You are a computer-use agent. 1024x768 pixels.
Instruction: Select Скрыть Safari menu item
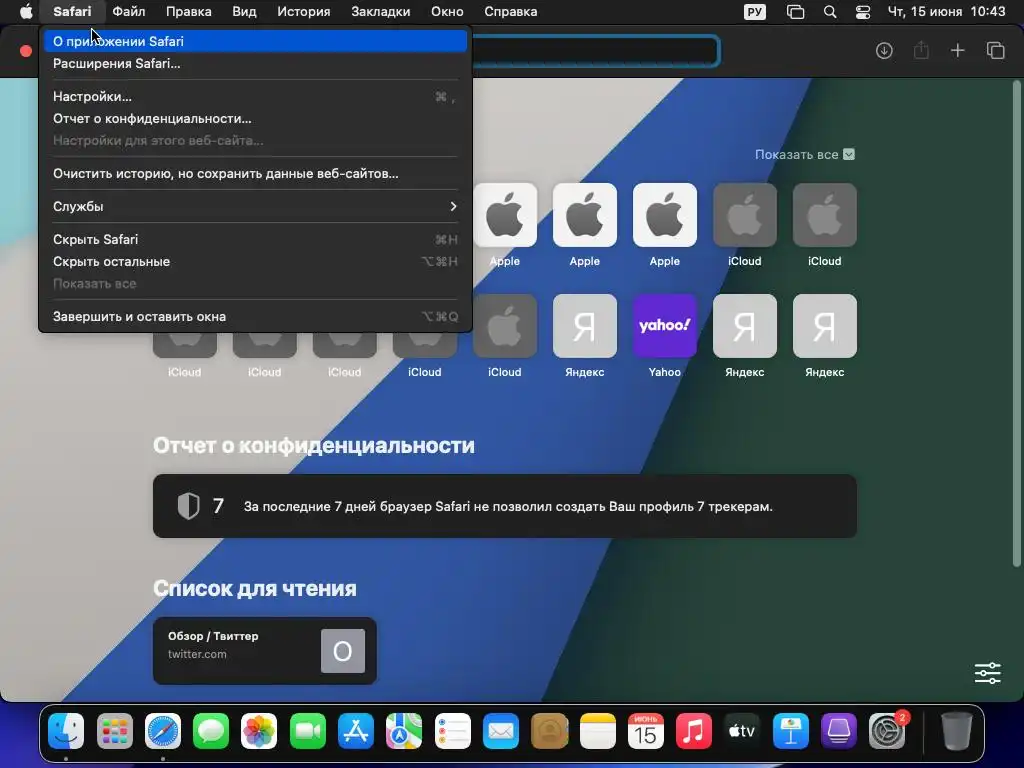point(255,240)
